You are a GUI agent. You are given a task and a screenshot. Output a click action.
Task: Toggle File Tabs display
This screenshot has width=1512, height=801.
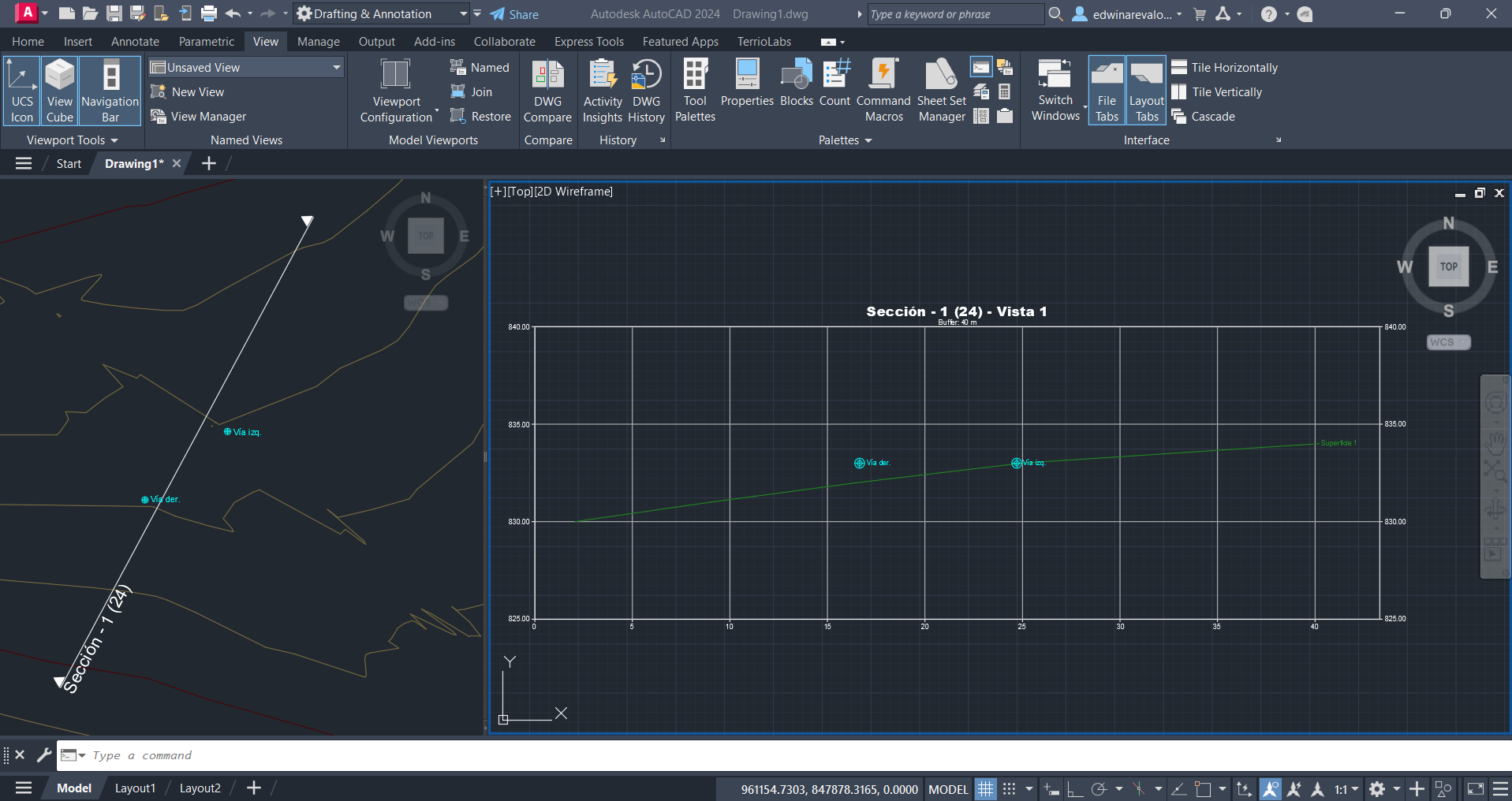pos(1107,91)
